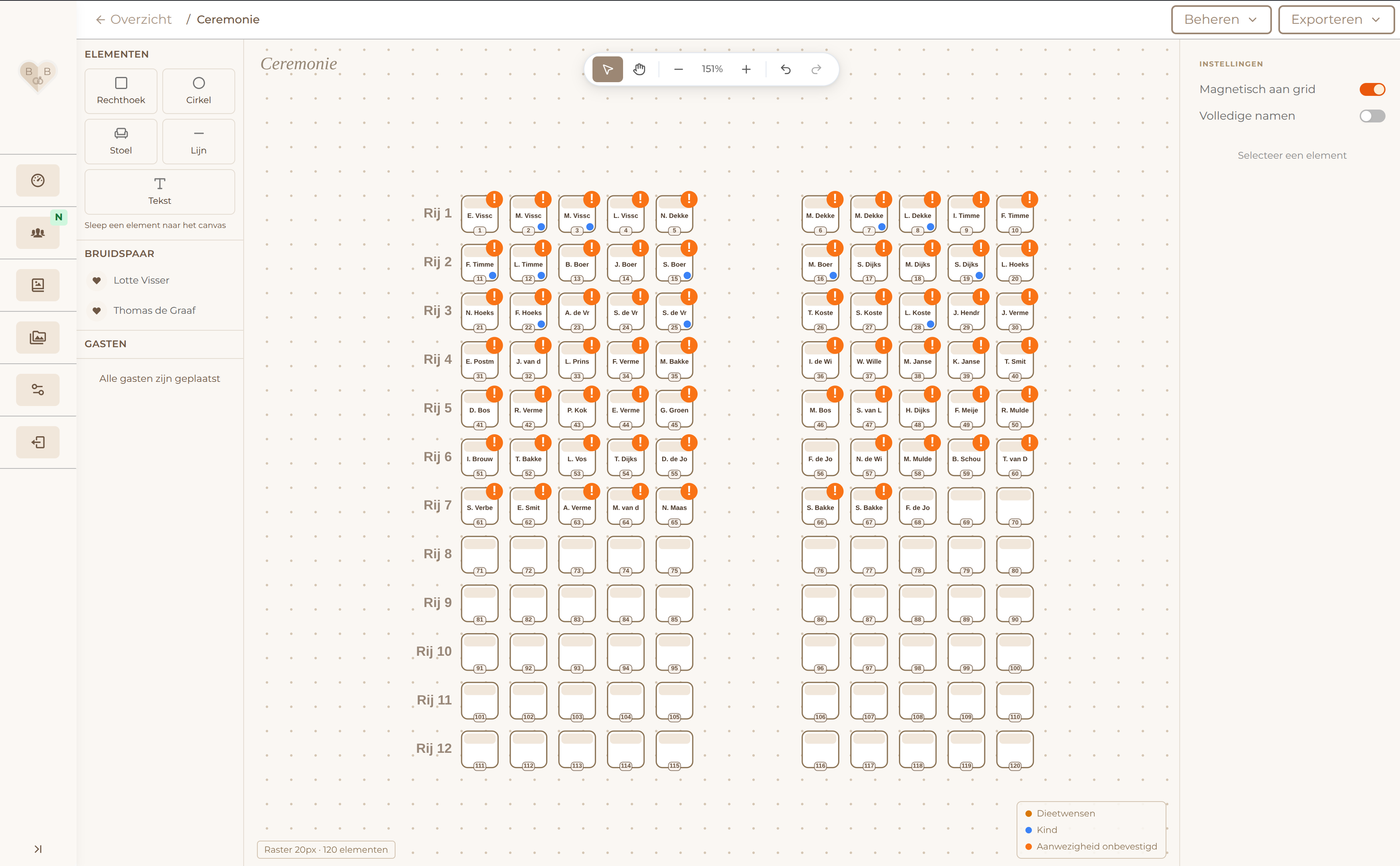Open the Exporteren dropdown

tap(1336, 20)
